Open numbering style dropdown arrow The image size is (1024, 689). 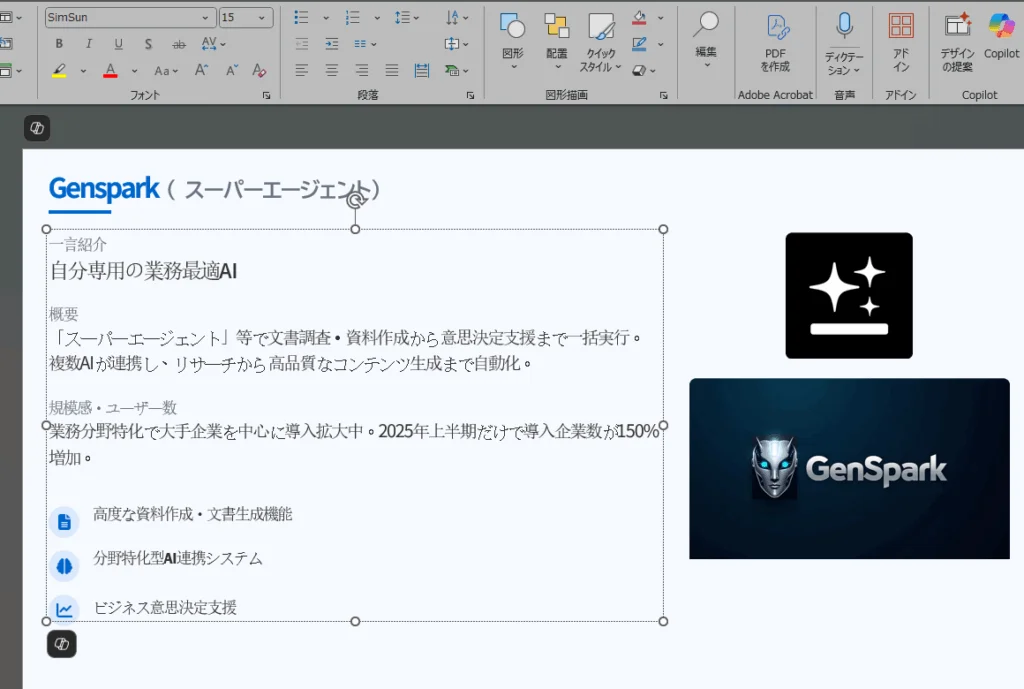(x=377, y=18)
